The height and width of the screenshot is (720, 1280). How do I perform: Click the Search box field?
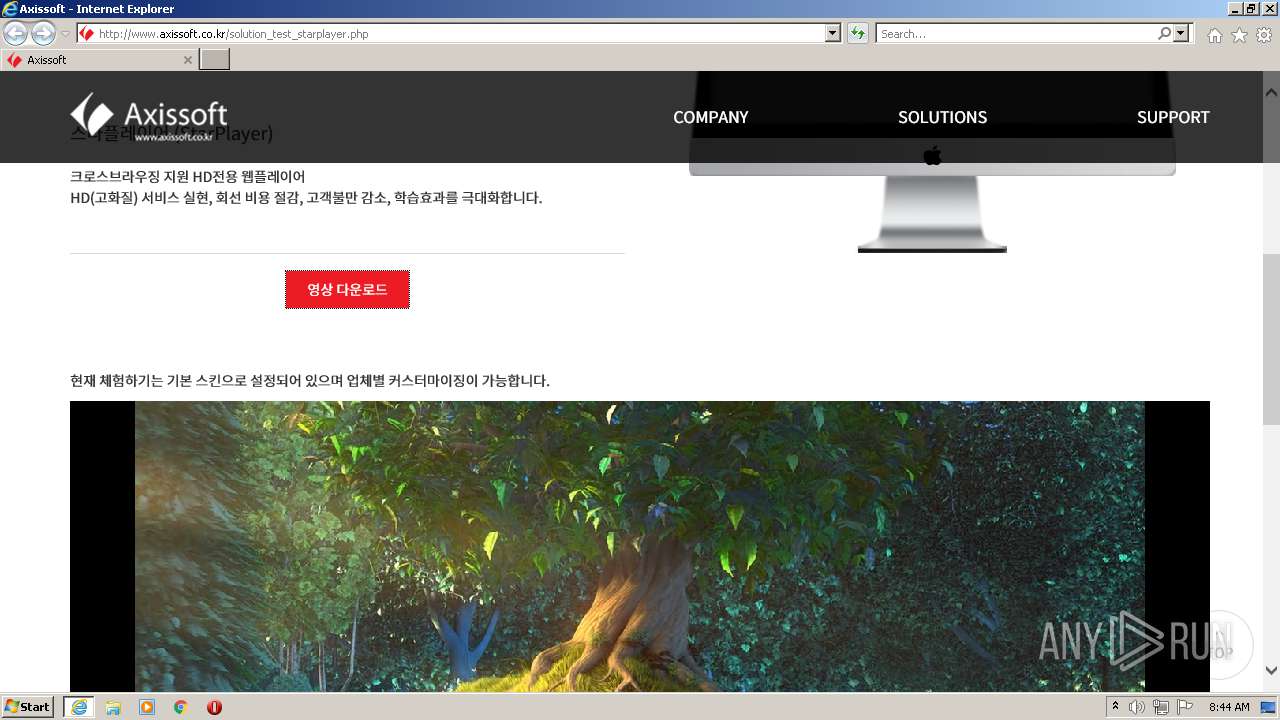click(x=1015, y=34)
